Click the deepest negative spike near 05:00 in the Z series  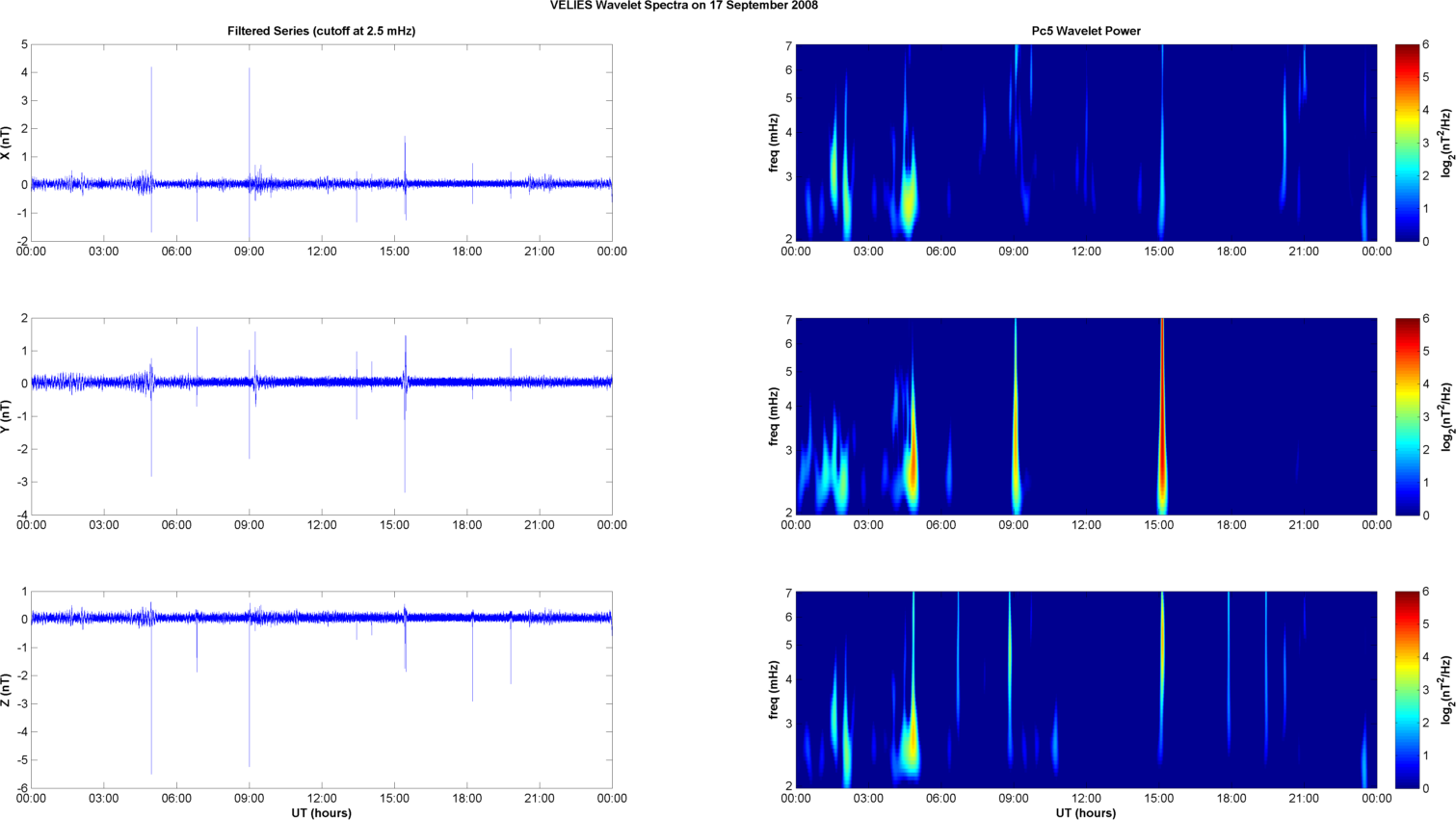pyautogui.click(x=151, y=699)
